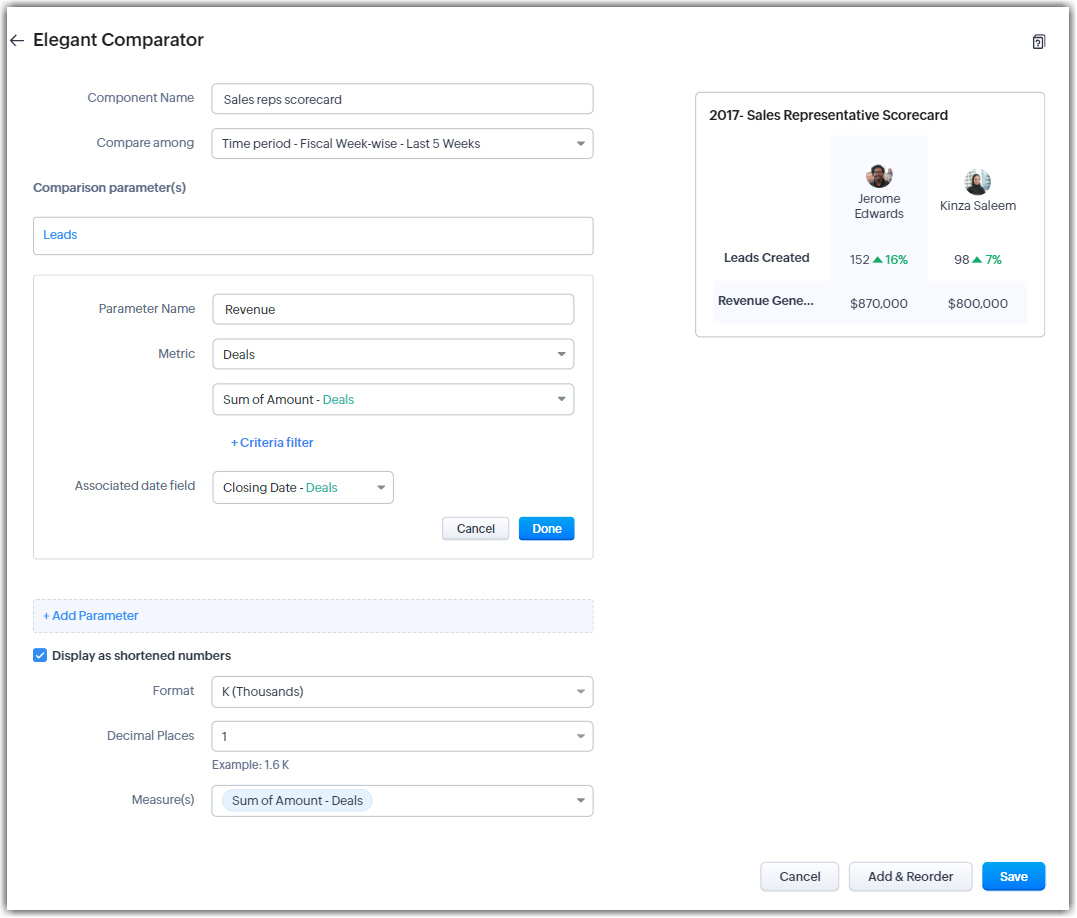Viewport: 1077px width, 918px height.
Task: Click the Leads comparison parameter
Action: (x=60, y=235)
